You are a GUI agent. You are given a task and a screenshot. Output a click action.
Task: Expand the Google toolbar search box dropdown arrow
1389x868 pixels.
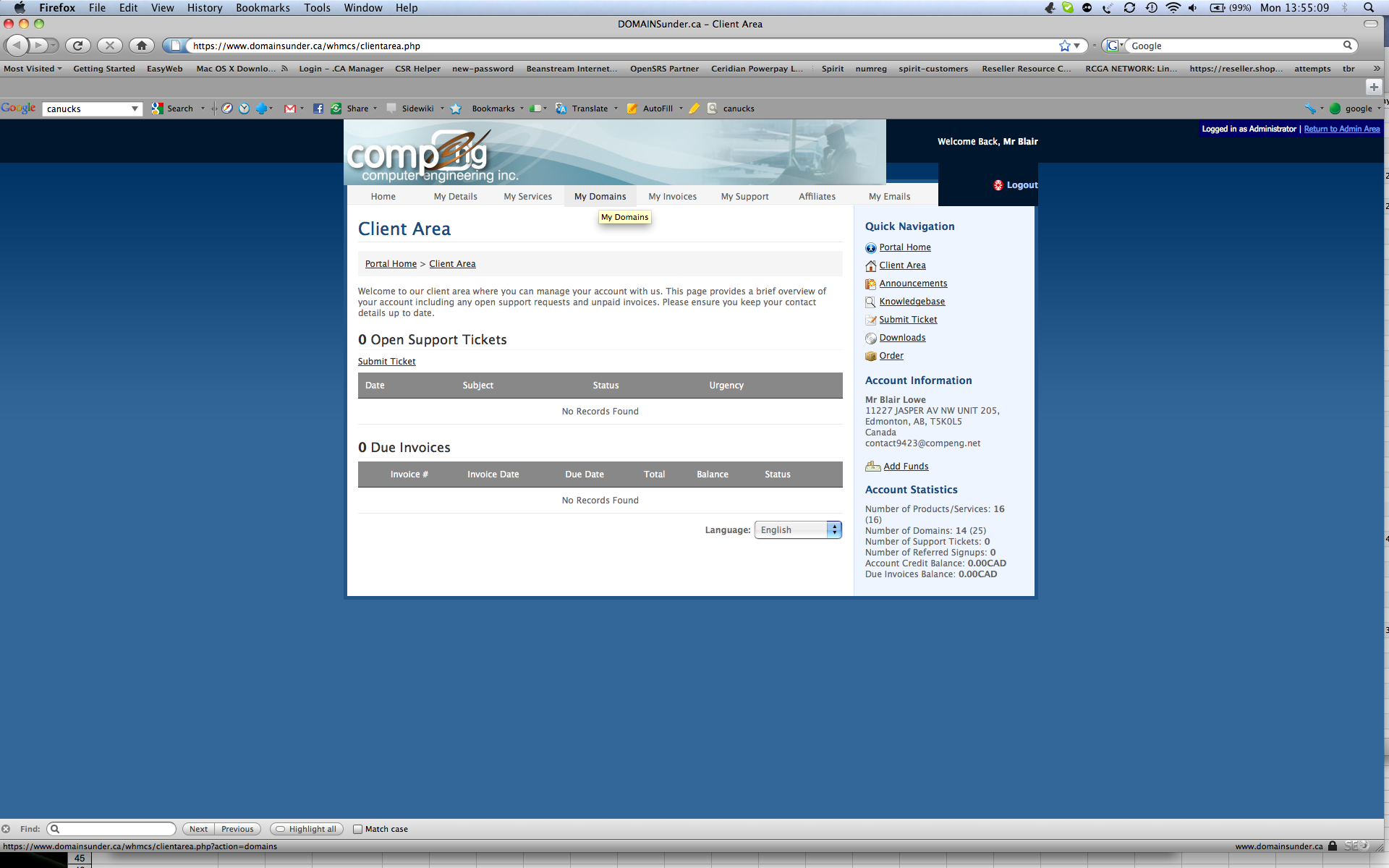tap(135, 109)
